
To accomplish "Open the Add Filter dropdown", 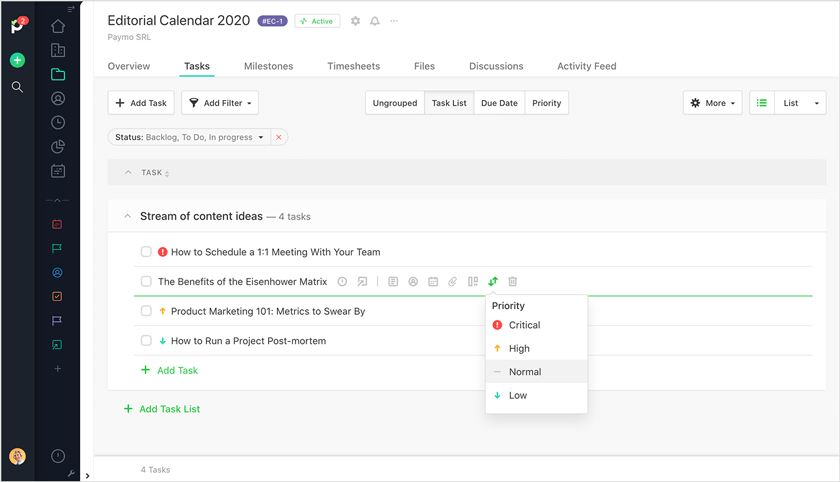I will tap(220, 103).
